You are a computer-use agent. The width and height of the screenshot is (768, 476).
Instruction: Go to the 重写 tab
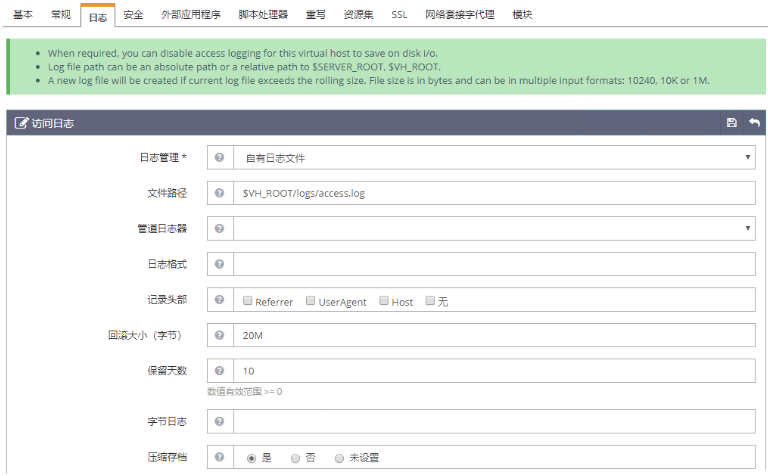click(x=315, y=15)
